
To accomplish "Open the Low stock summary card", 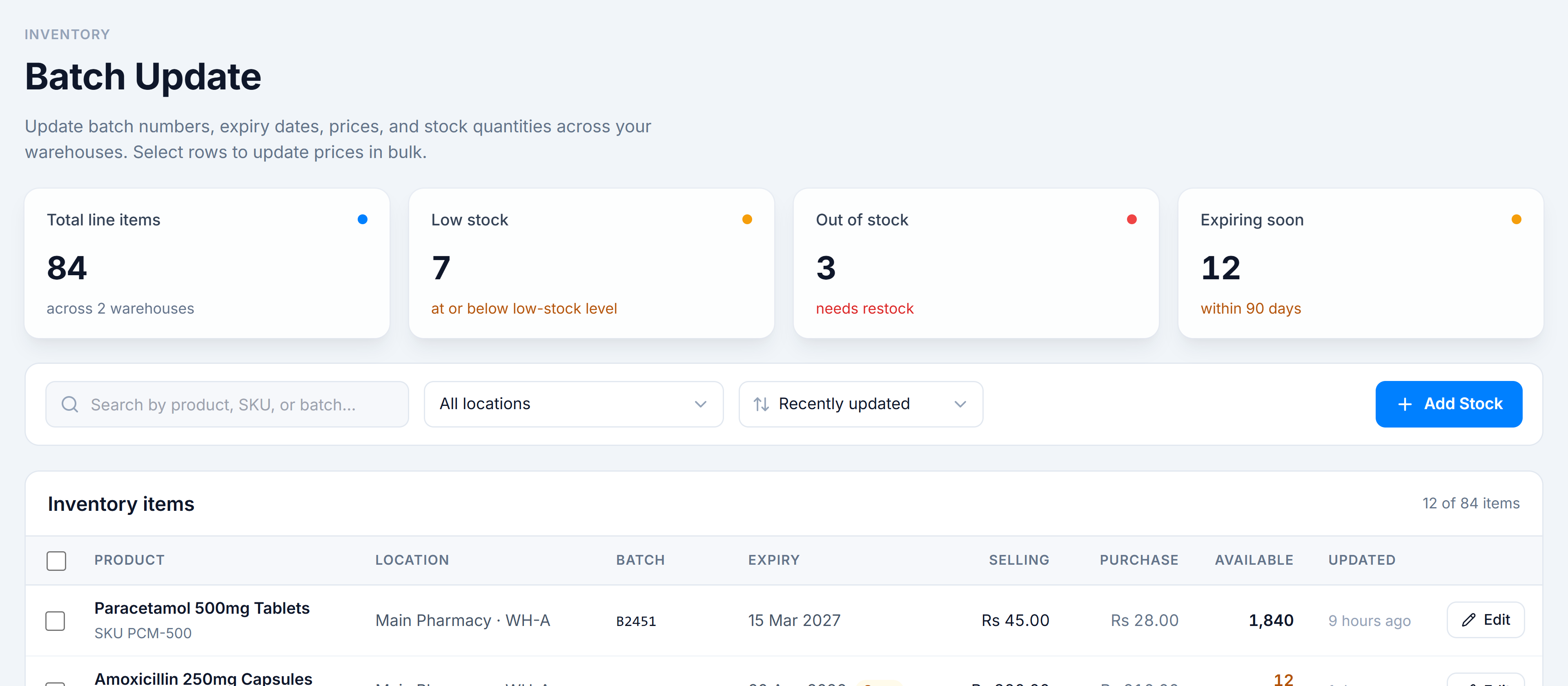I will tap(592, 263).
